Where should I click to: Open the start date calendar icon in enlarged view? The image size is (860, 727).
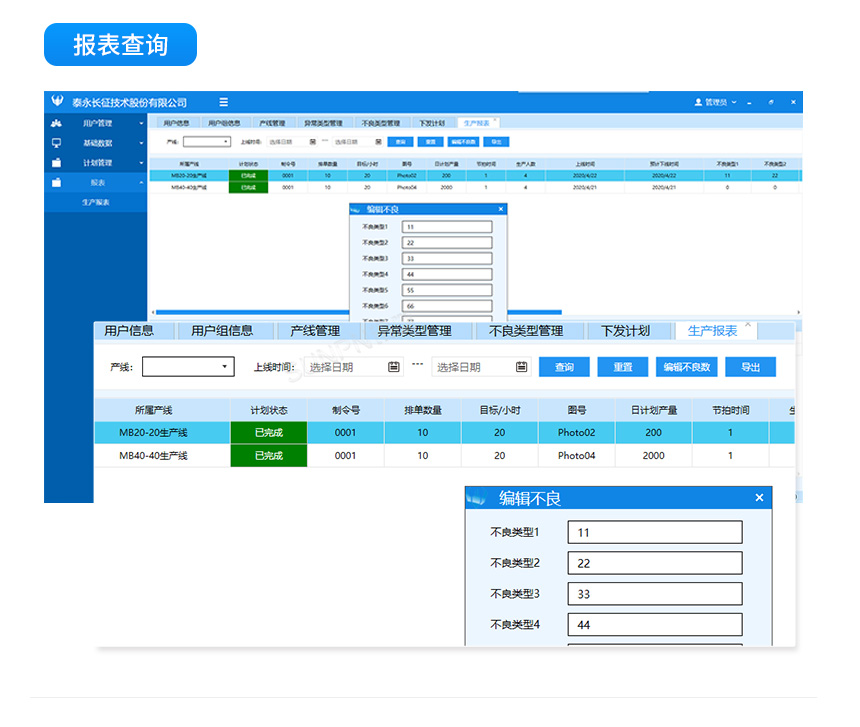point(394,367)
